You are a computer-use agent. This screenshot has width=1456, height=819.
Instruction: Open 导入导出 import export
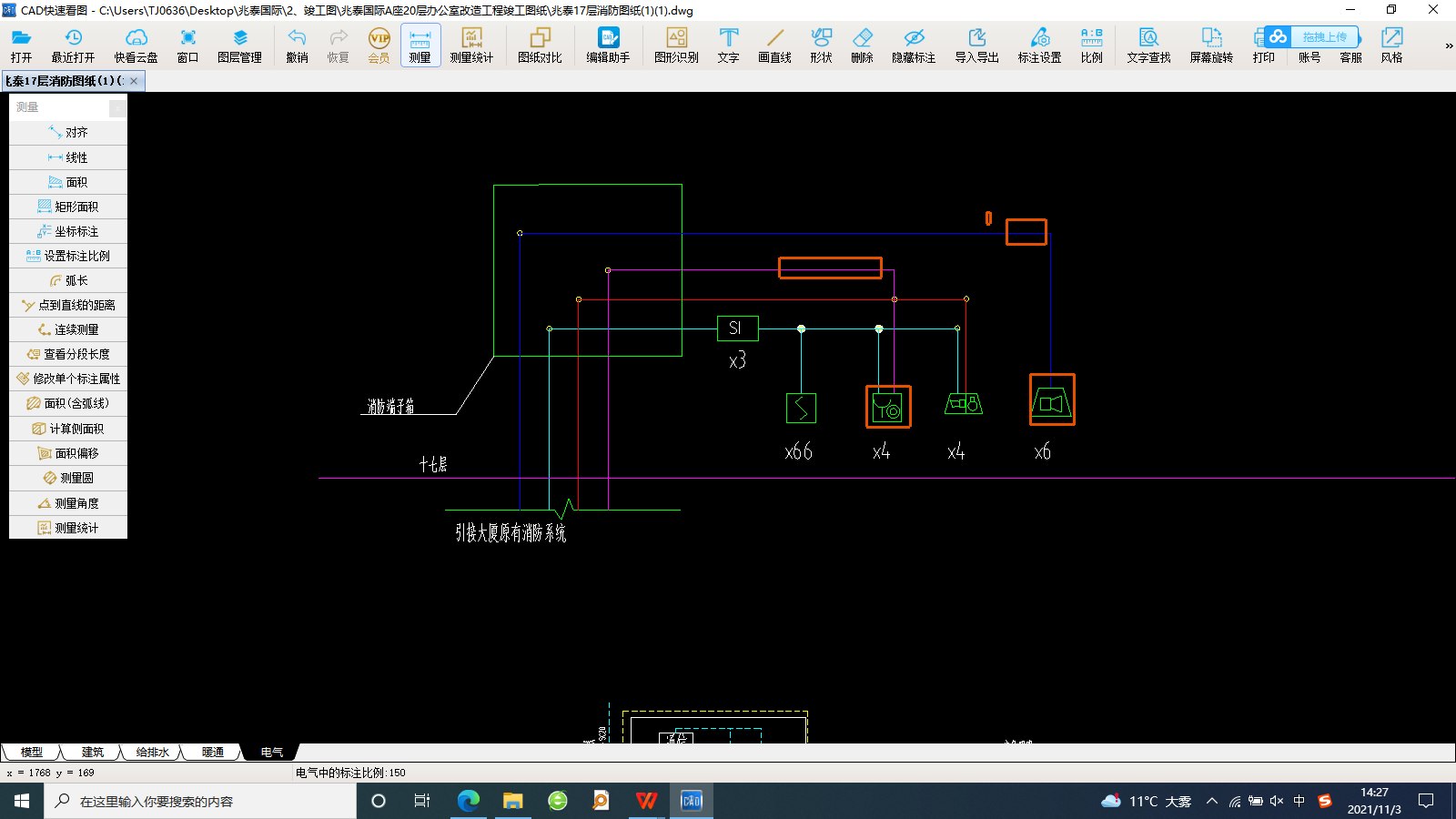tap(976, 45)
